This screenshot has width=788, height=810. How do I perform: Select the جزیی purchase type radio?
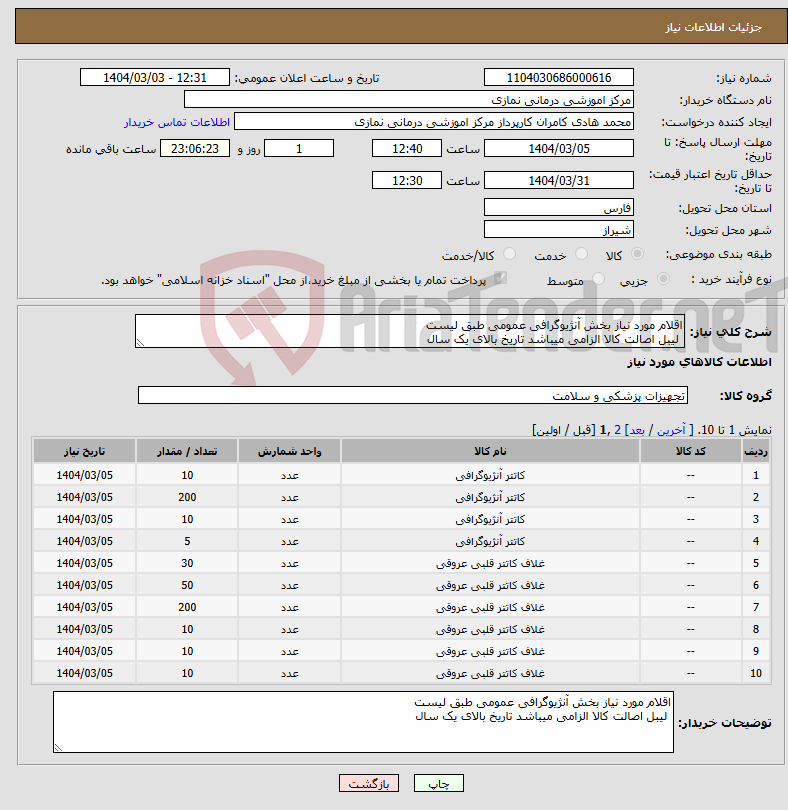pyautogui.click(x=663, y=279)
